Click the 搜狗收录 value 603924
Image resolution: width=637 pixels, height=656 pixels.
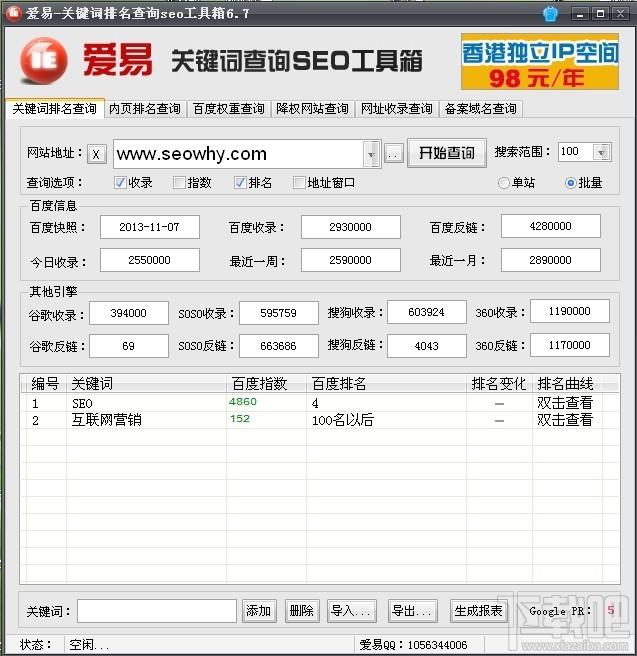(x=427, y=312)
